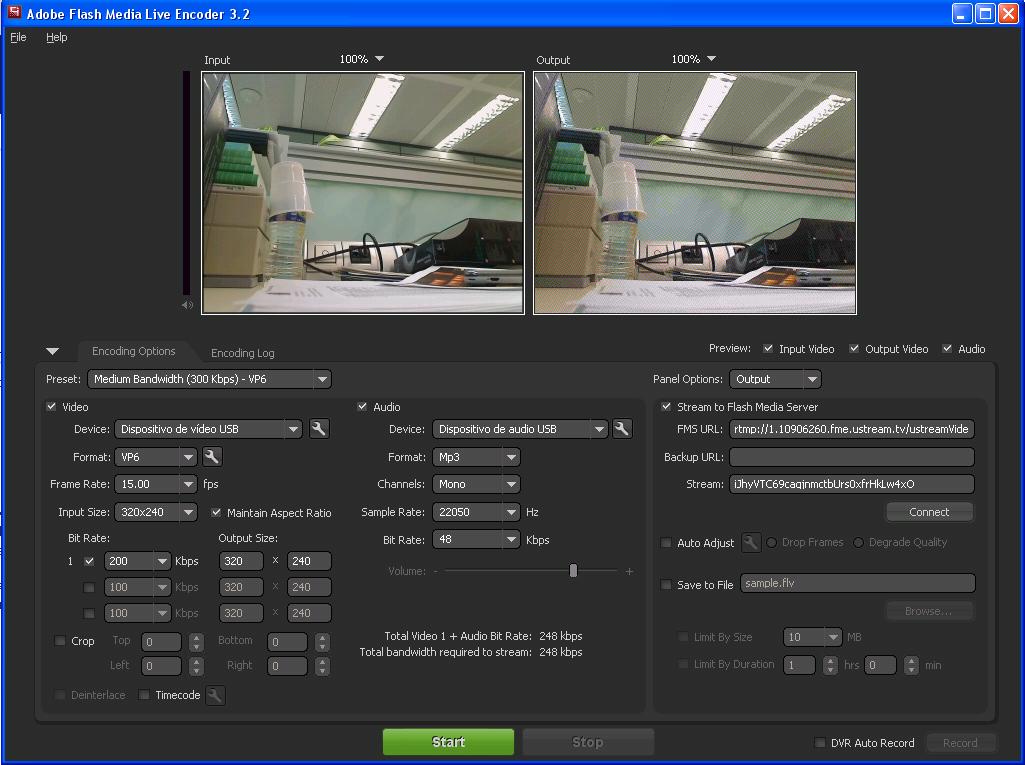
Task: Click the Input video preview
Action: [363, 193]
